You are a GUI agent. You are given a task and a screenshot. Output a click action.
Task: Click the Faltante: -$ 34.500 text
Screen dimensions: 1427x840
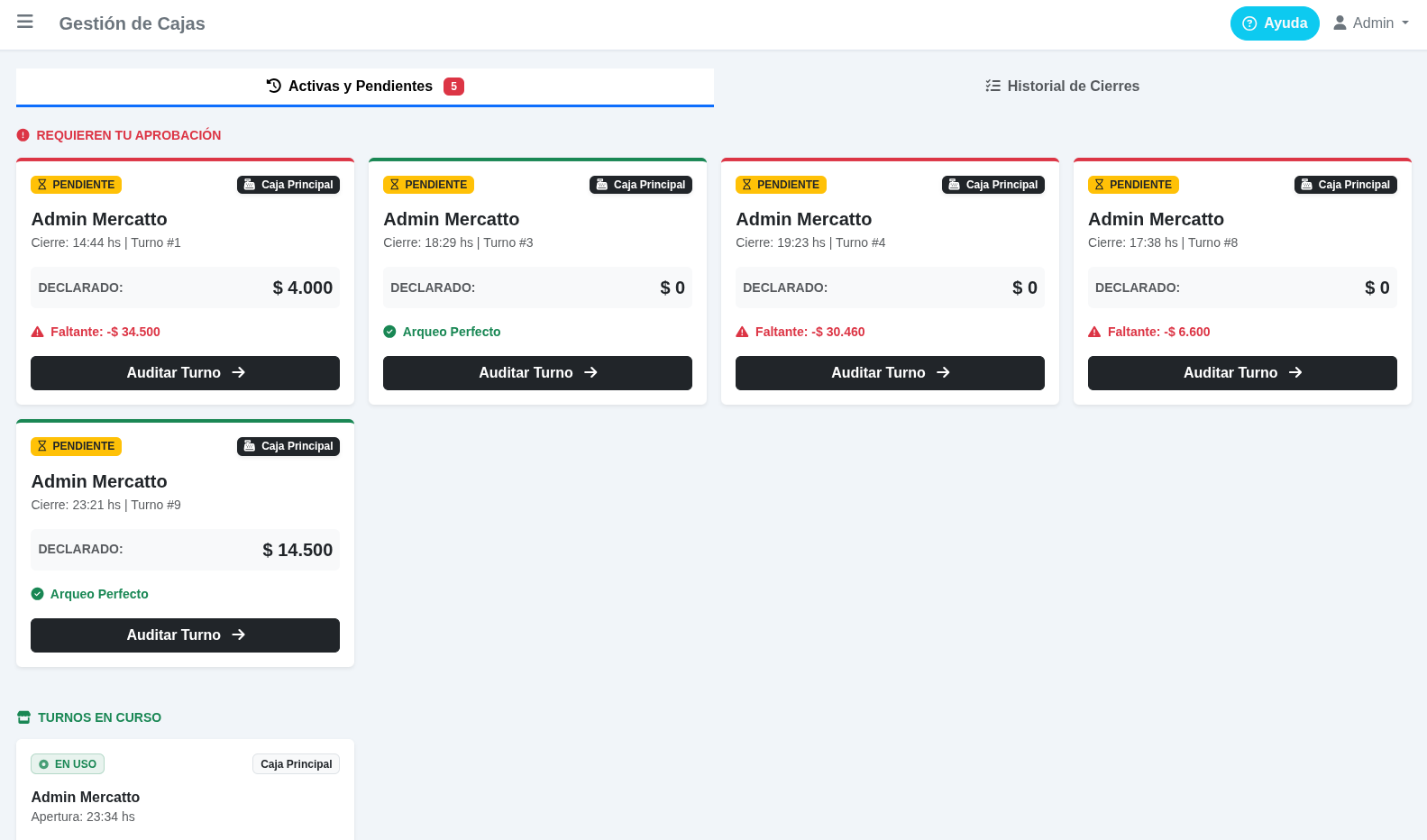click(105, 332)
